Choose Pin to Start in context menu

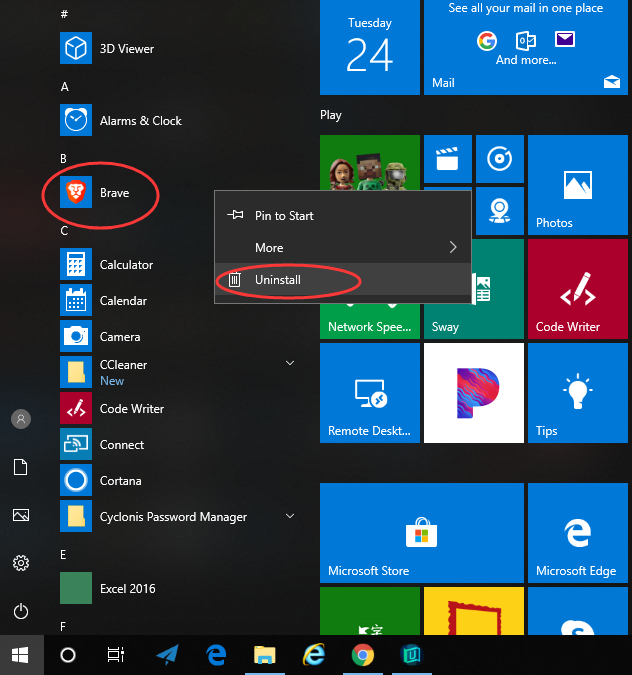(x=343, y=215)
